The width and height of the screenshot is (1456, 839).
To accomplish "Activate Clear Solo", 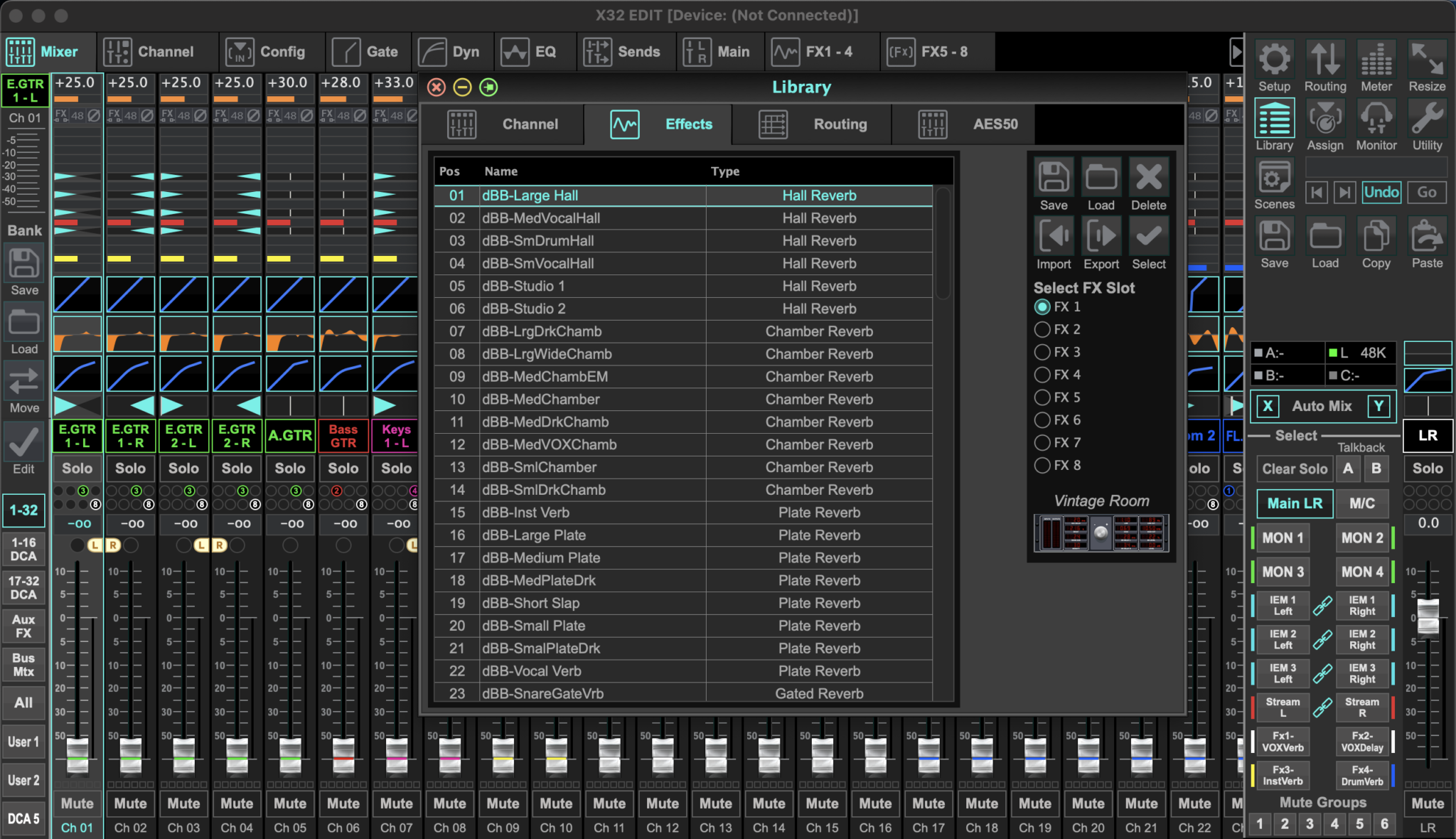I will tap(1294, 469).
